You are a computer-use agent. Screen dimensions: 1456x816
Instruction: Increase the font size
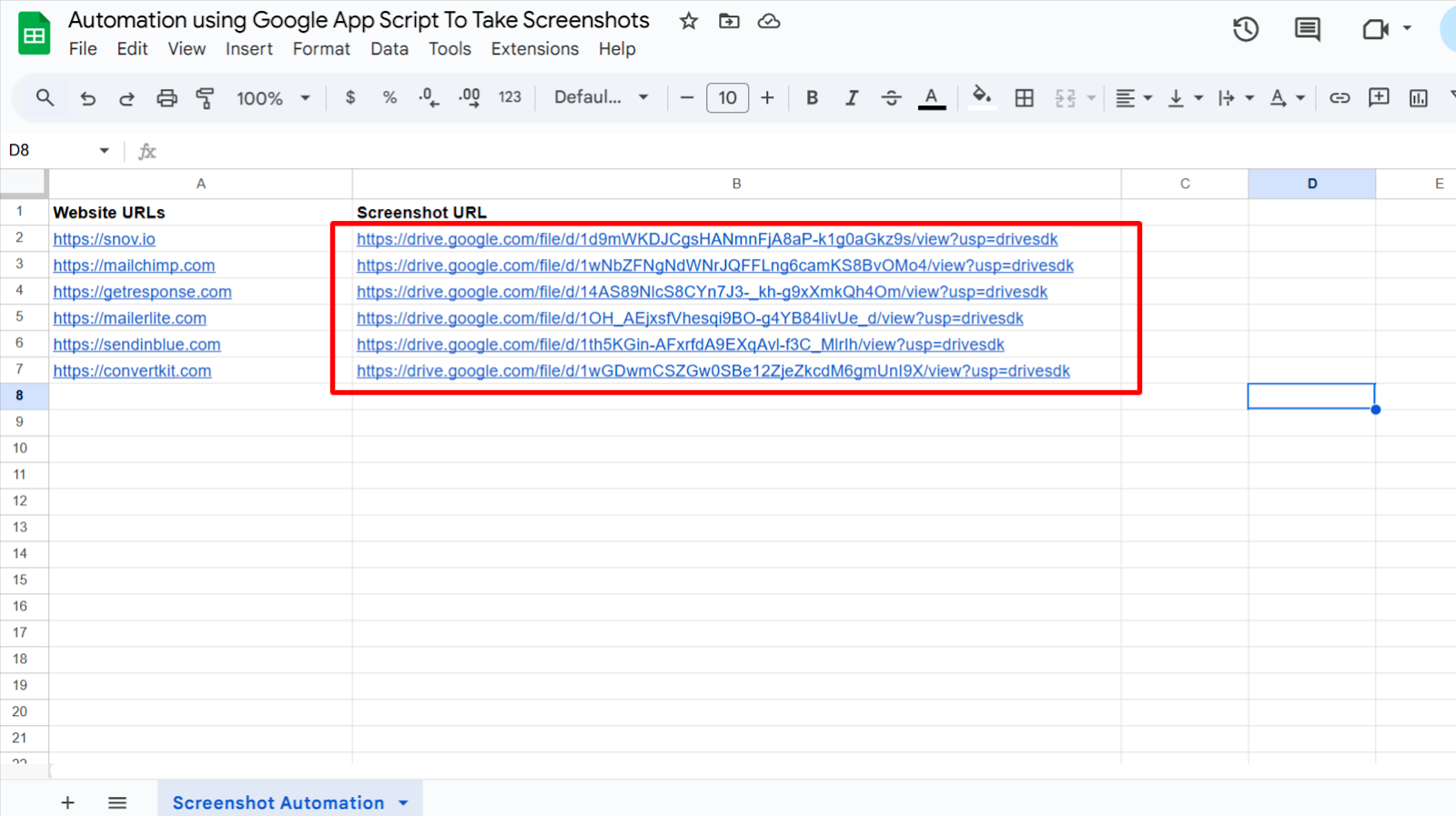(767, 97)
